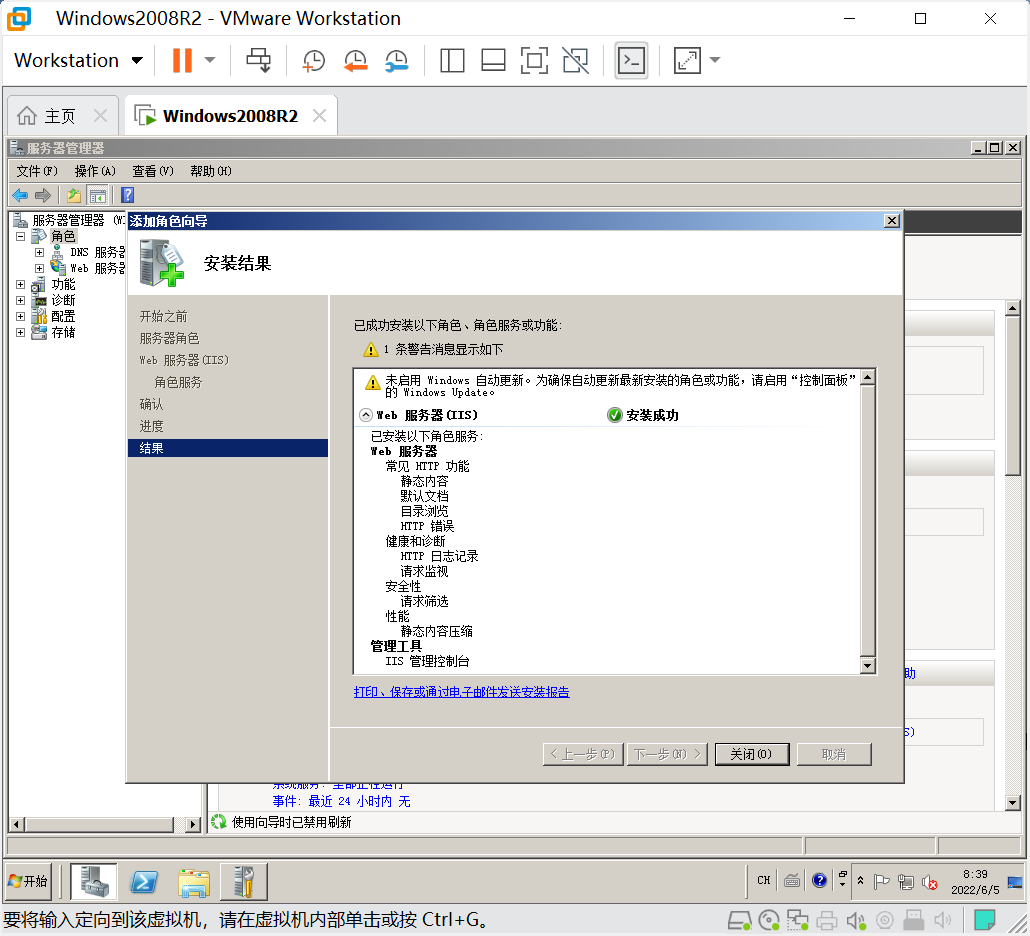Click the Server Manager right pane scrollbar thumb

1012,395
